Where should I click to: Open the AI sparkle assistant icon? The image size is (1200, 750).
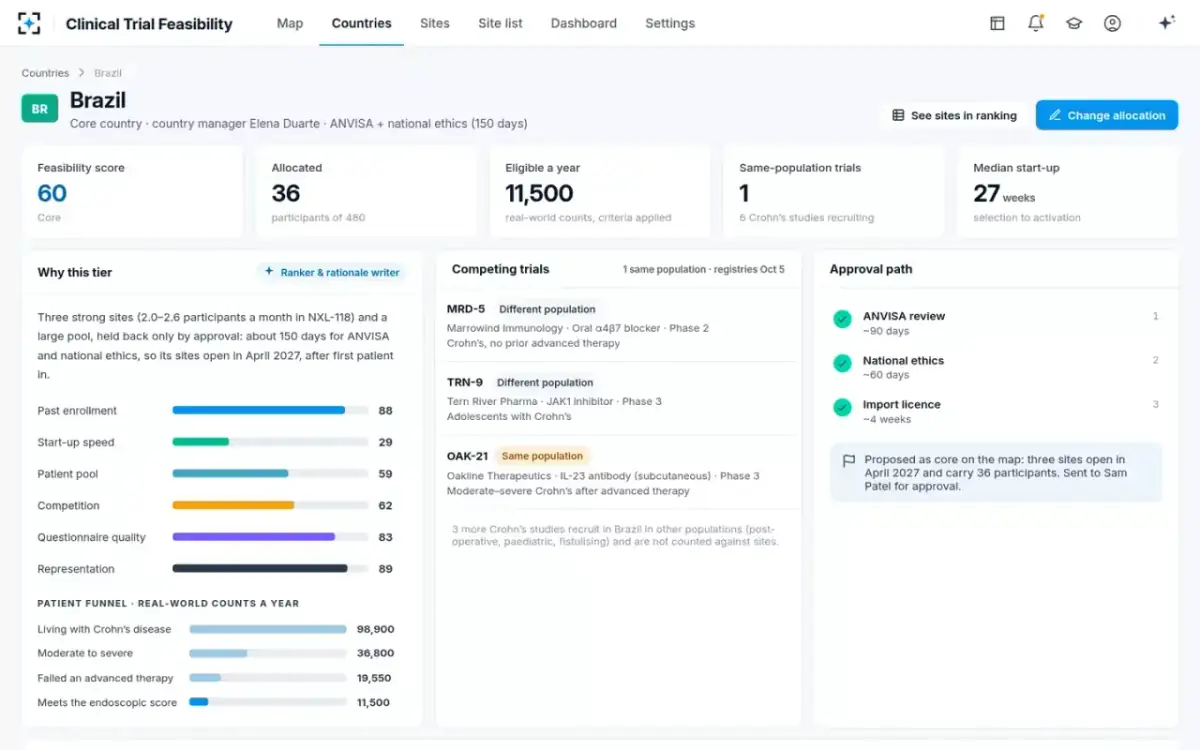(1166, 23)
